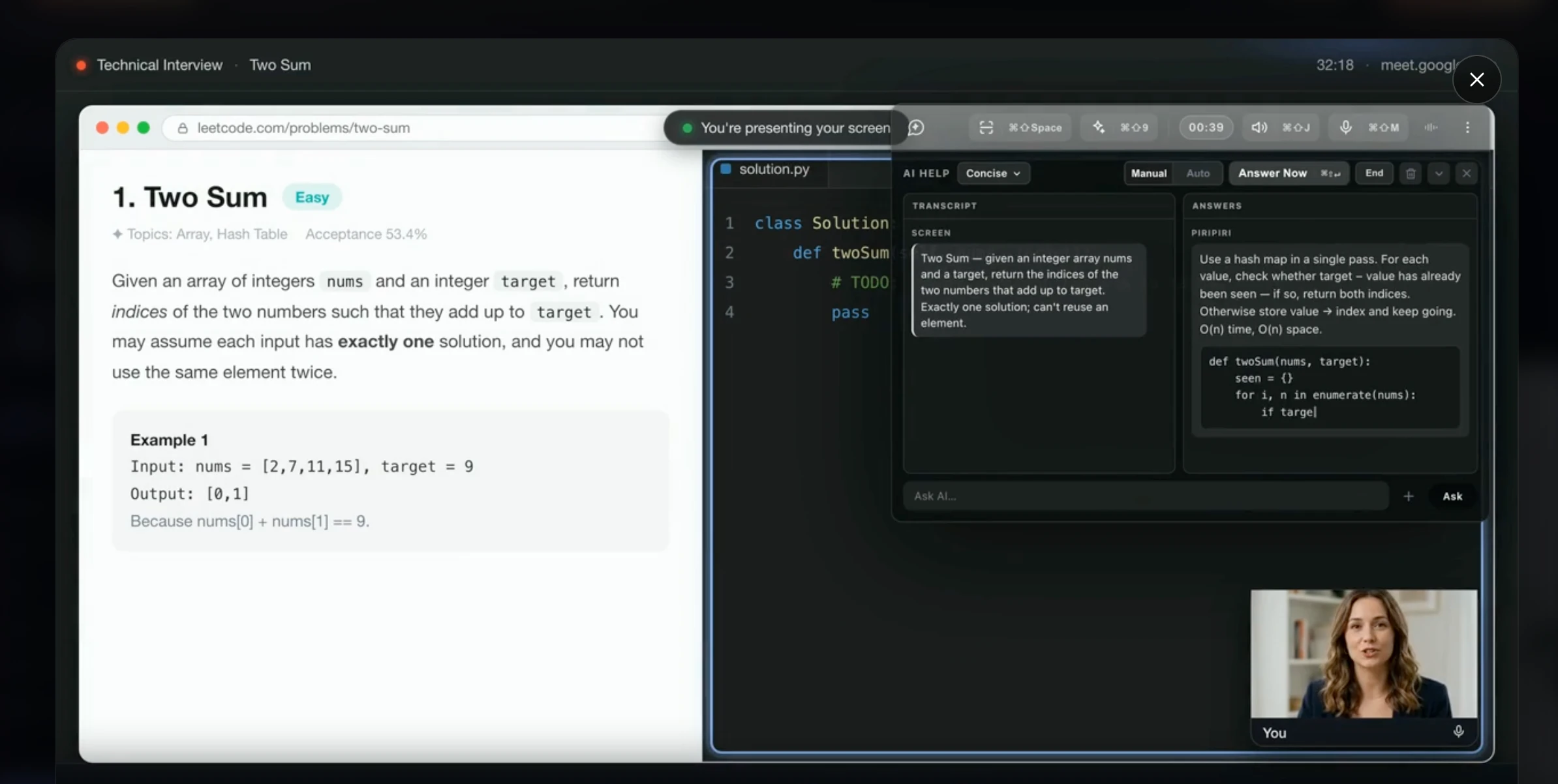Click the Two Sum meeting title text
The height and width of the screenshot is (784, 1558).
280,65
